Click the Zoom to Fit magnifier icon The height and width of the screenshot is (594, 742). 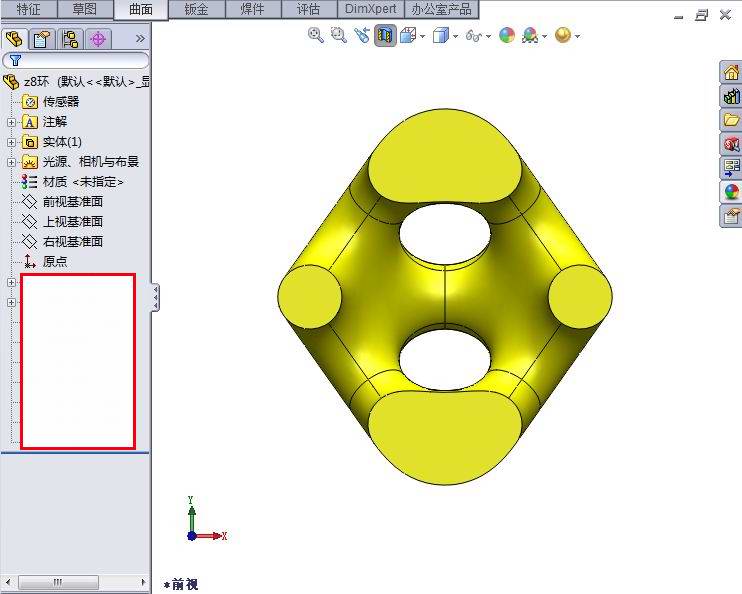(316, 35)
